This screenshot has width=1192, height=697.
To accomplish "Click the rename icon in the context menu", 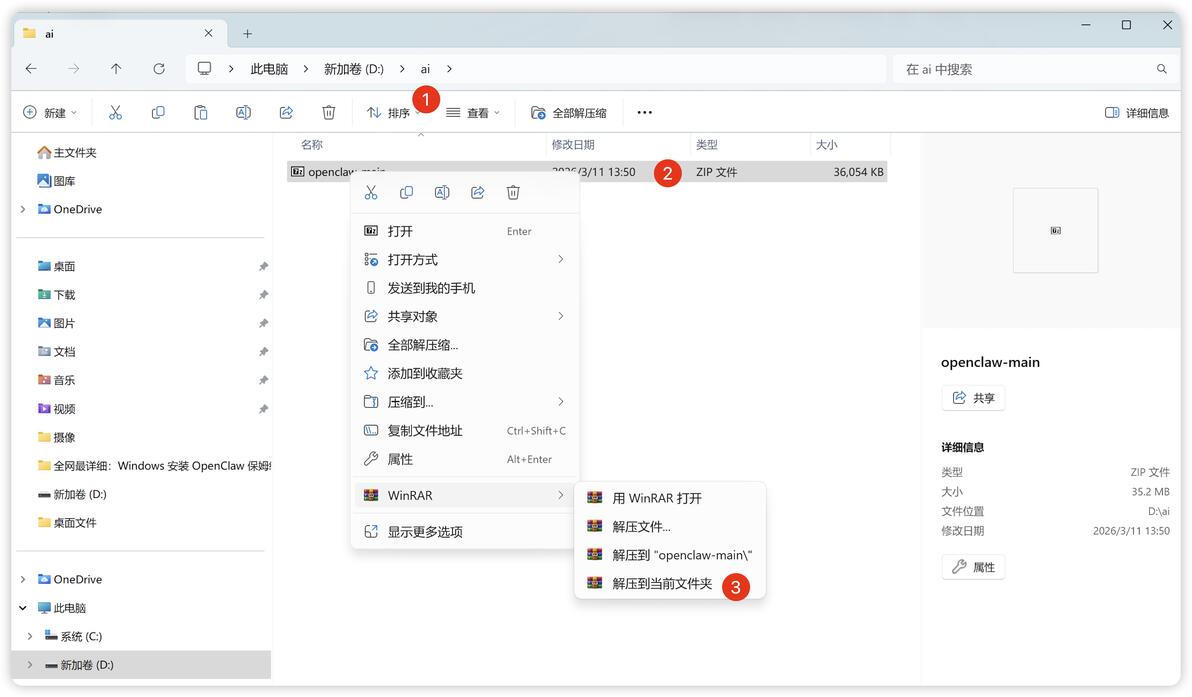I will (x=442, y=192).
